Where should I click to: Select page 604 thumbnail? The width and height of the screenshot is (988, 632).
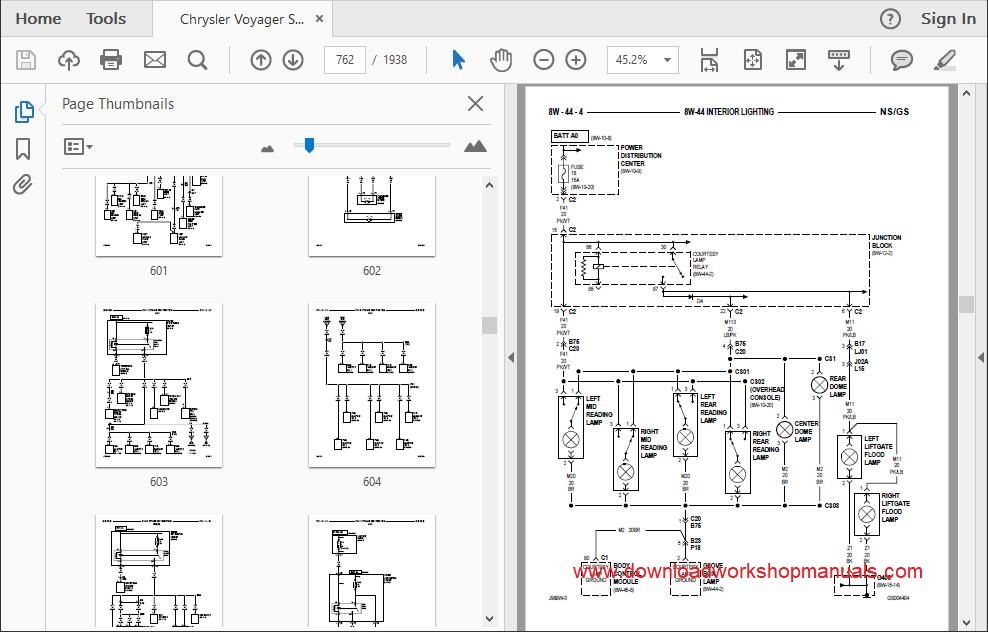point(372,385)
